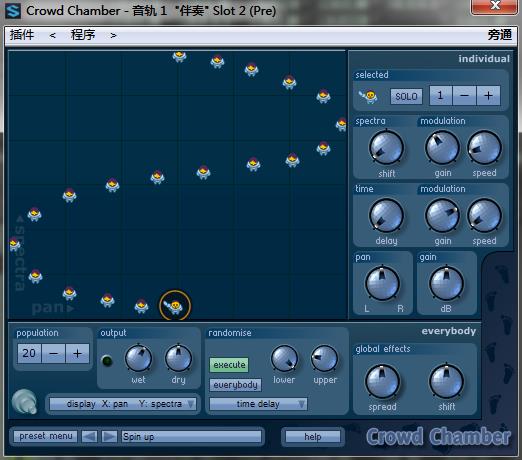Screen dimensions: 522x460
Task: Open the preset menu
Action: 46,436
